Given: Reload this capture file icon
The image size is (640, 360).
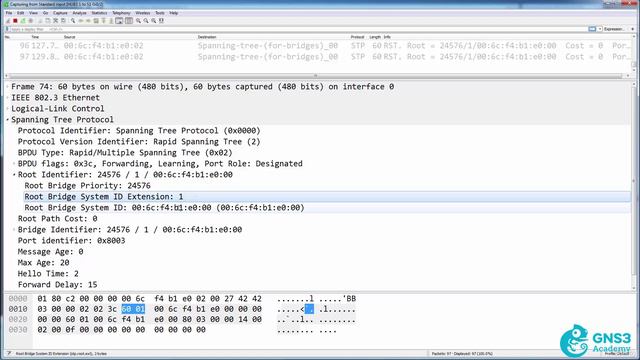Looking at the screenshot, I should click(63, 20).
